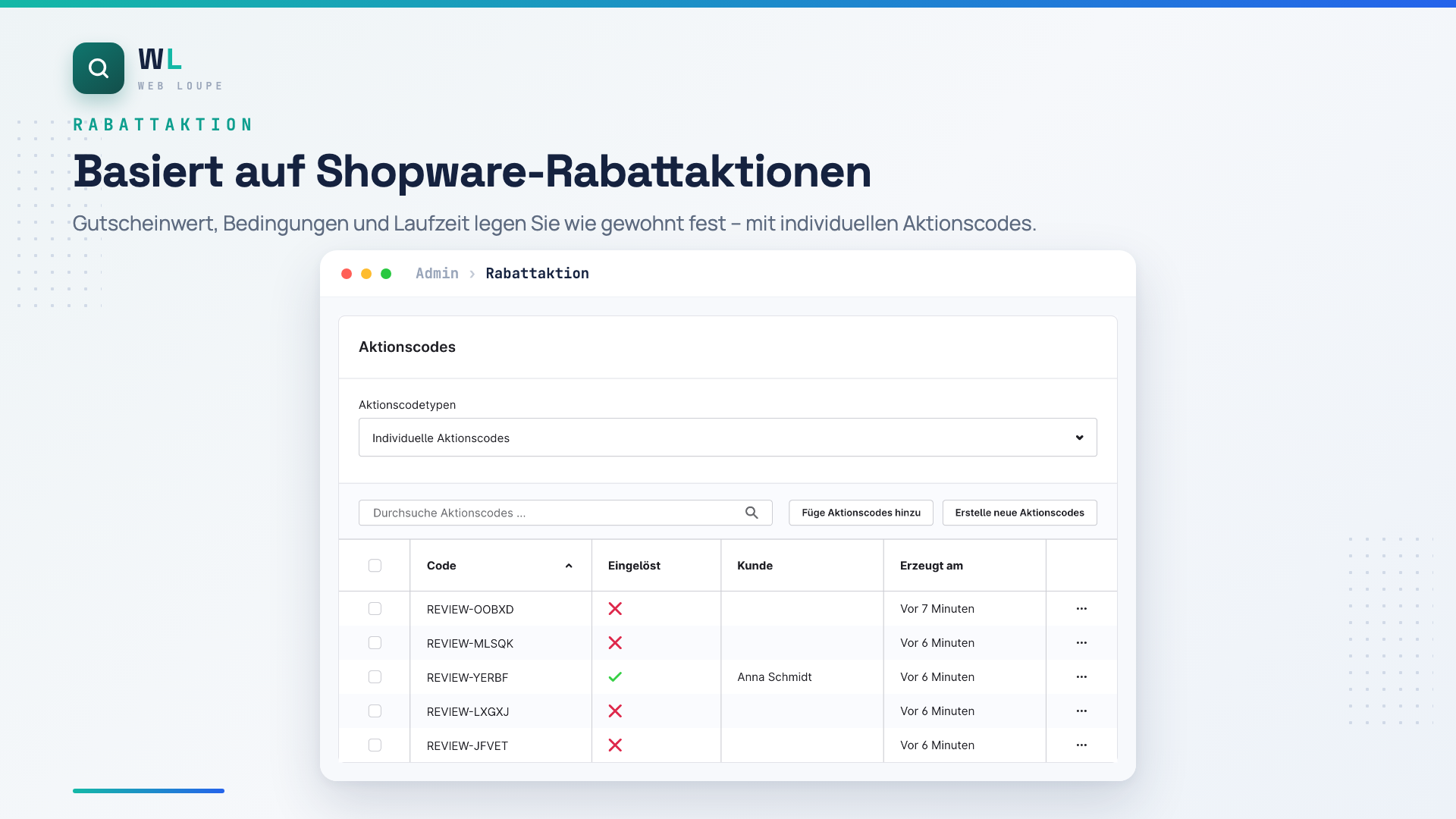Click the red X status of REVIEW-MLSQK
This screenshot has height=819, width=1456.
pyautogui.click(x=615, y=643)
